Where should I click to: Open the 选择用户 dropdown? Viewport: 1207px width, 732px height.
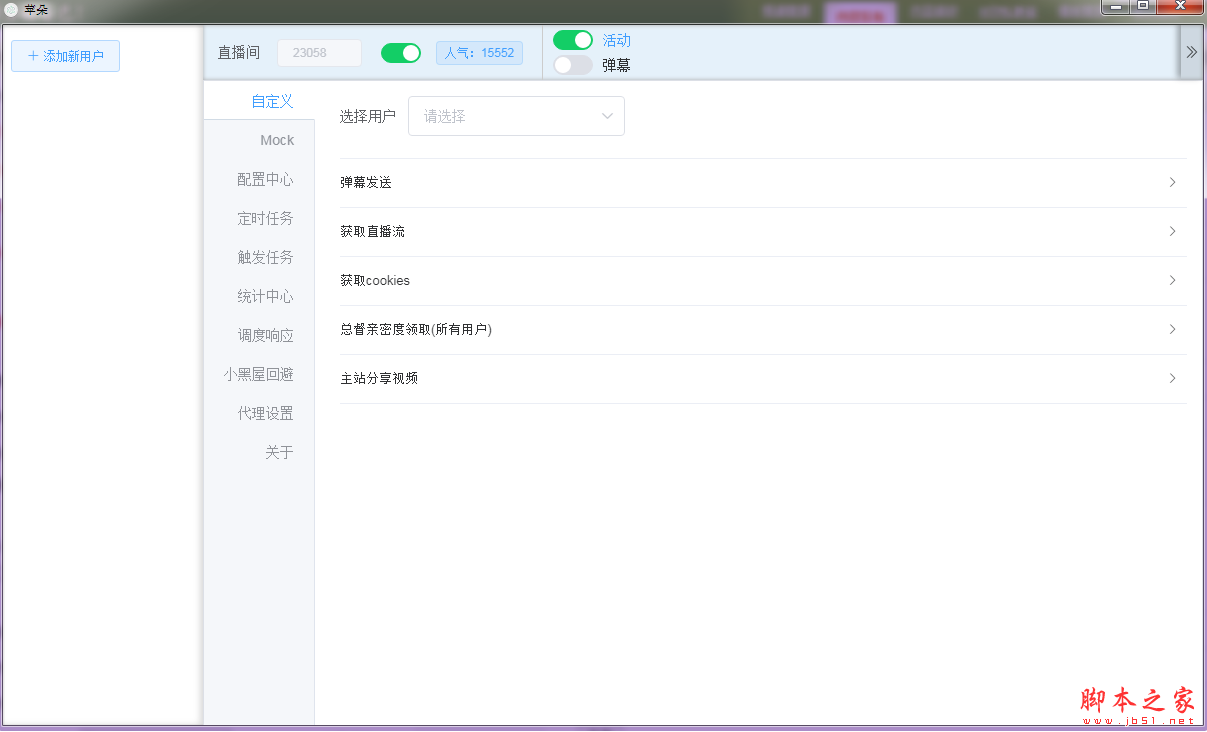516,116
